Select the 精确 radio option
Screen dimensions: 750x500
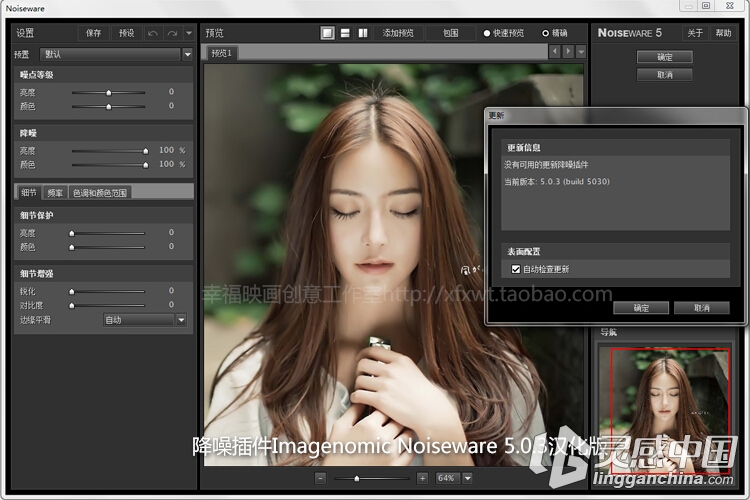555,33
